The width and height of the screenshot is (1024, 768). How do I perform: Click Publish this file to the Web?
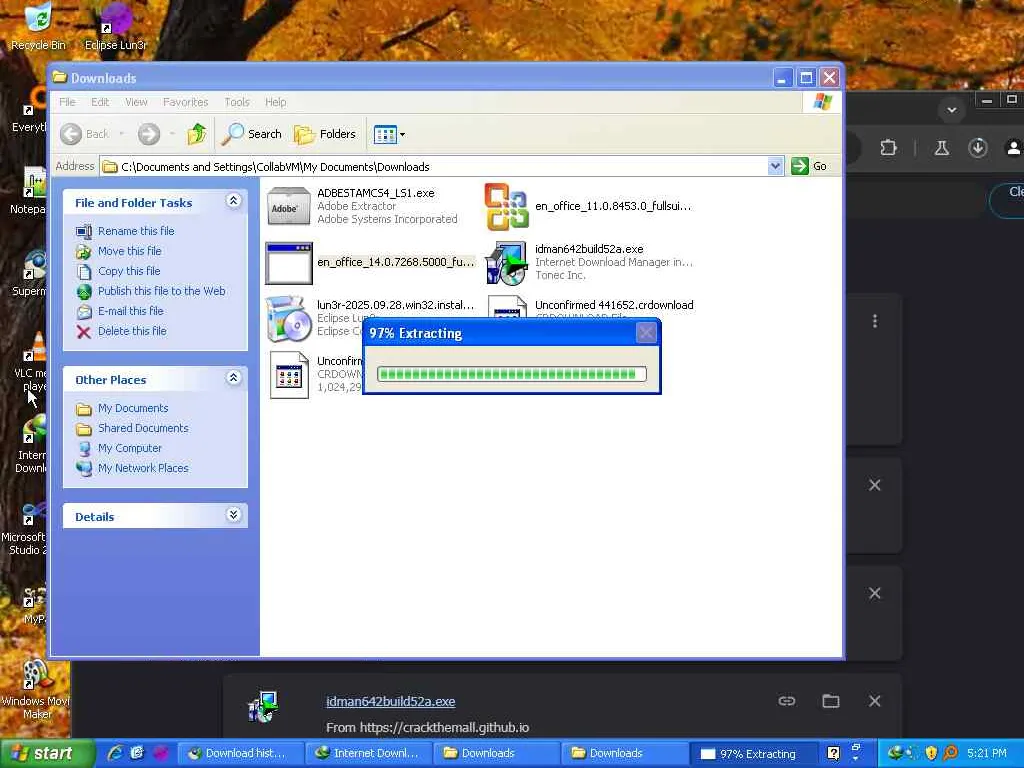(x=161, y=291)
